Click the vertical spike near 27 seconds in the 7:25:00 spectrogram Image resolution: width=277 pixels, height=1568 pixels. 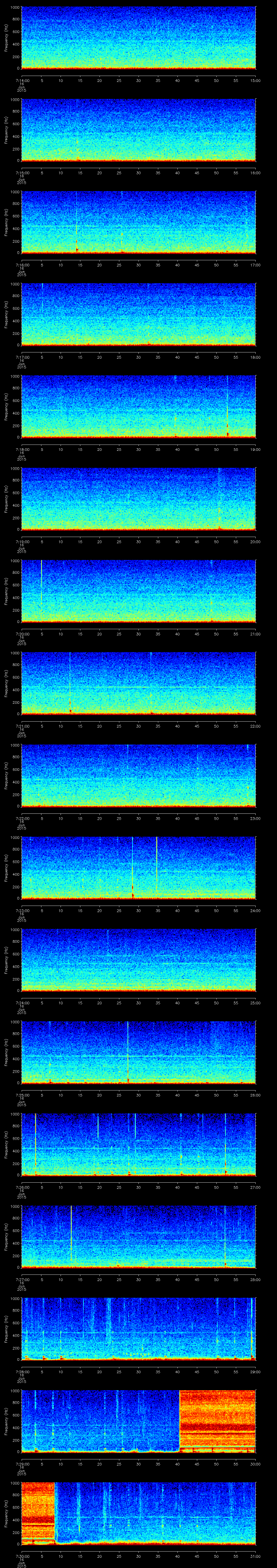[x=128, y=1052]
